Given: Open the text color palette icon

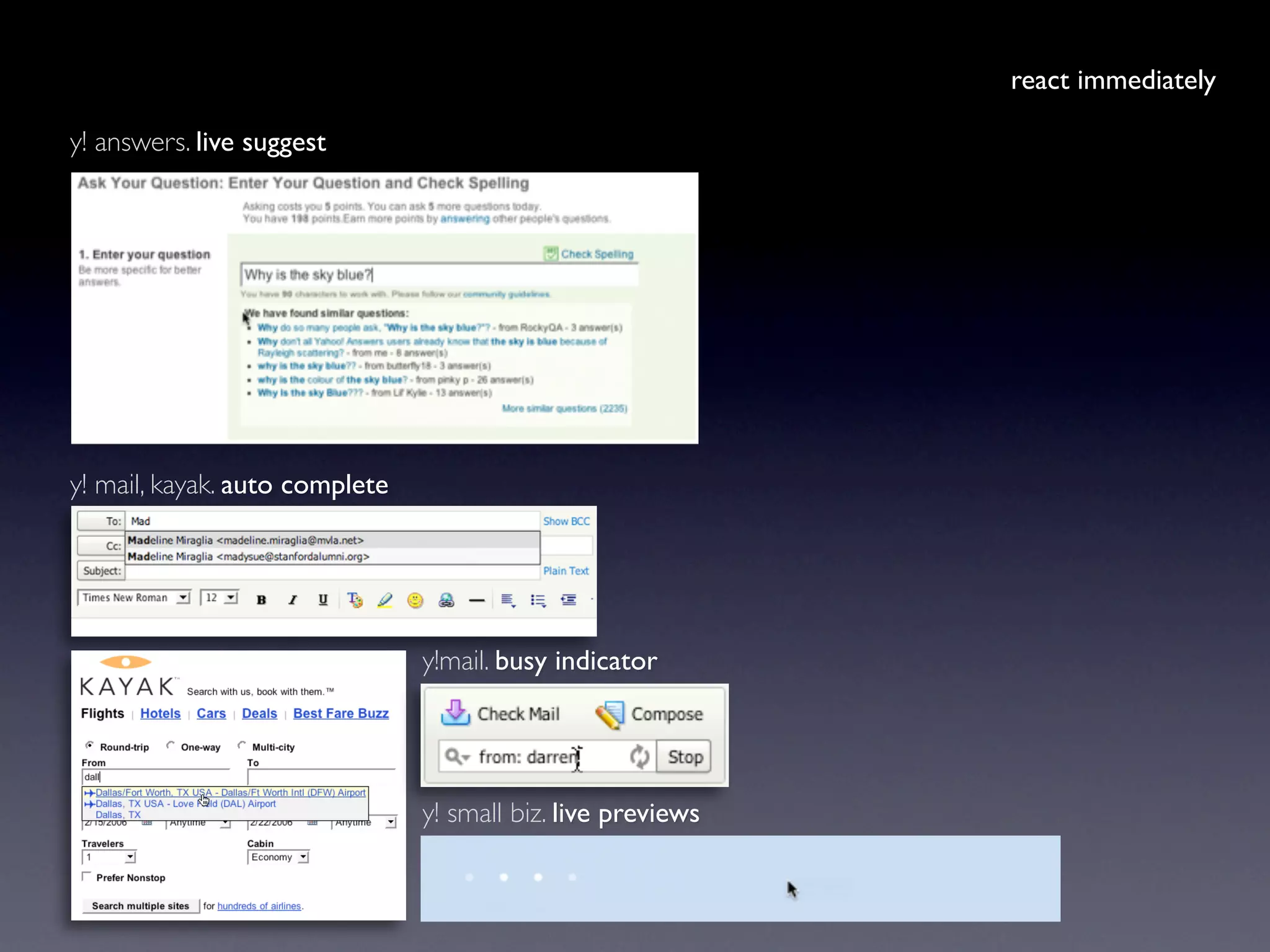Looking at the screenshot, I should point(355,599).
